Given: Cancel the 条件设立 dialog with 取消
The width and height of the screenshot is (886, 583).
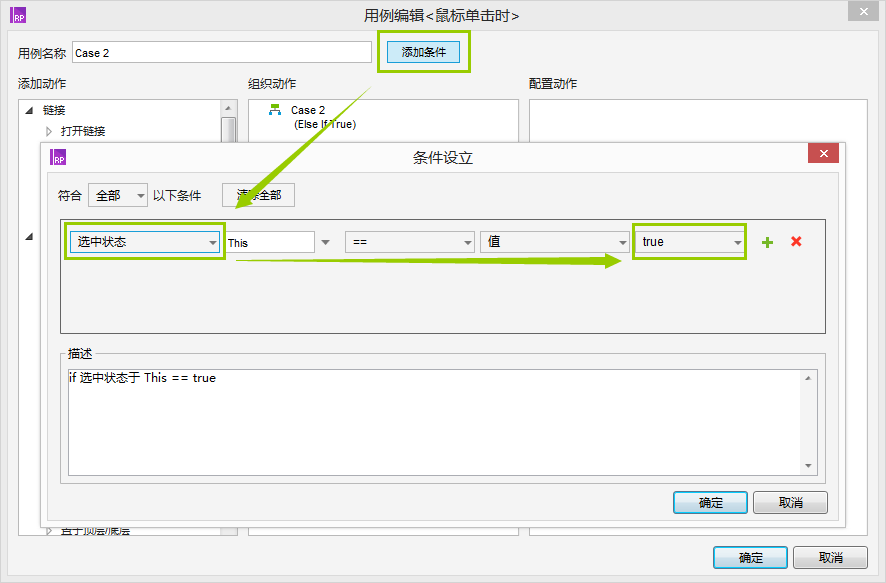Looking at the screenshot, I should tap(790, 502).
